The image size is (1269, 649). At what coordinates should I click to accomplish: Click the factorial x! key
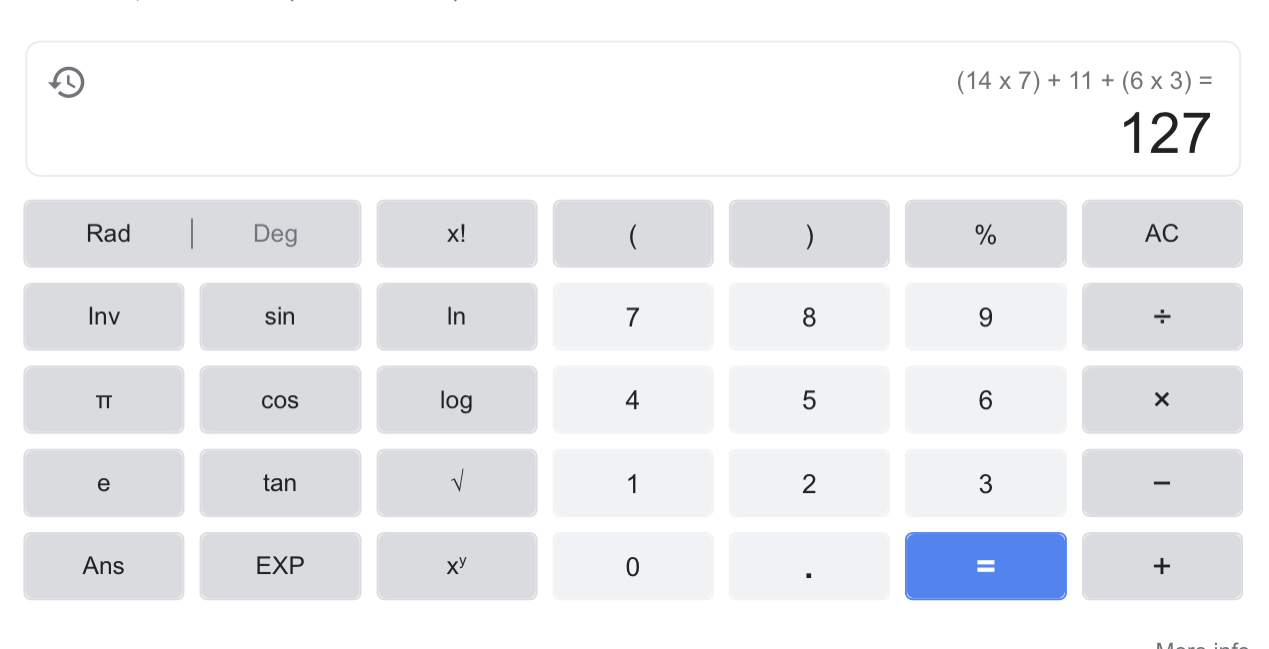tap(456, 234)
